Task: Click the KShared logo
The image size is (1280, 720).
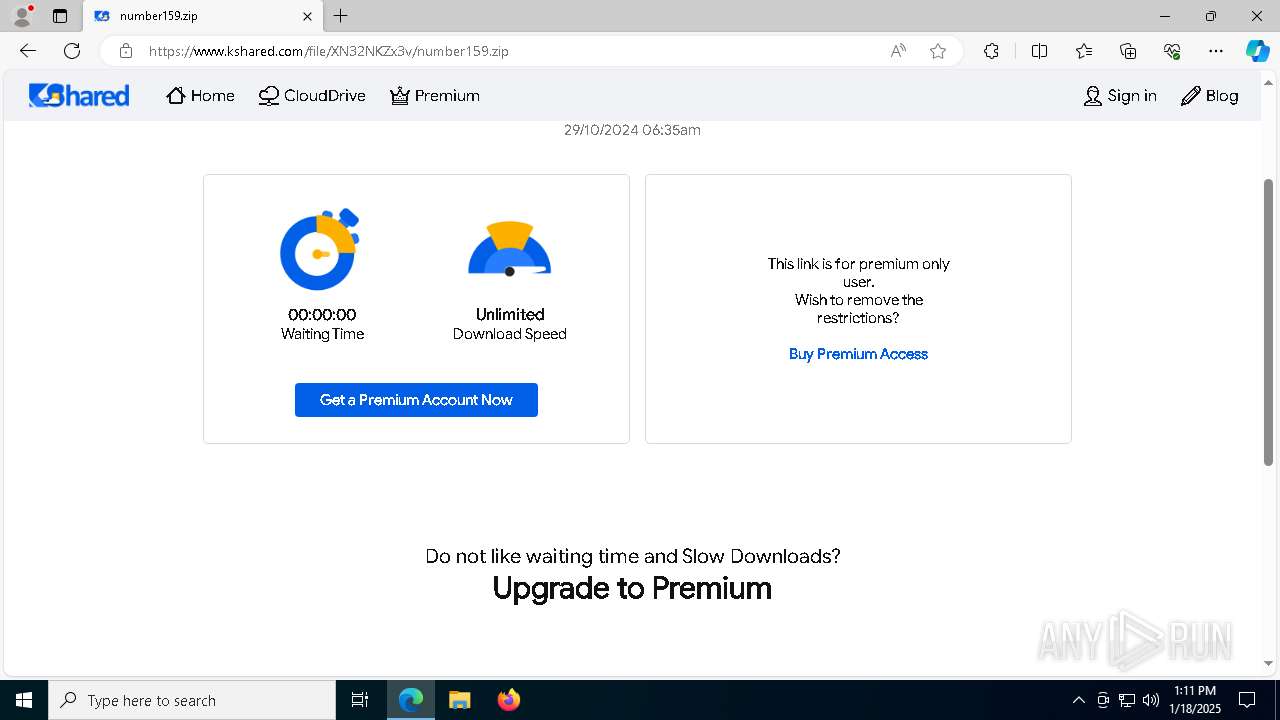Action: (x=79, y=95)
